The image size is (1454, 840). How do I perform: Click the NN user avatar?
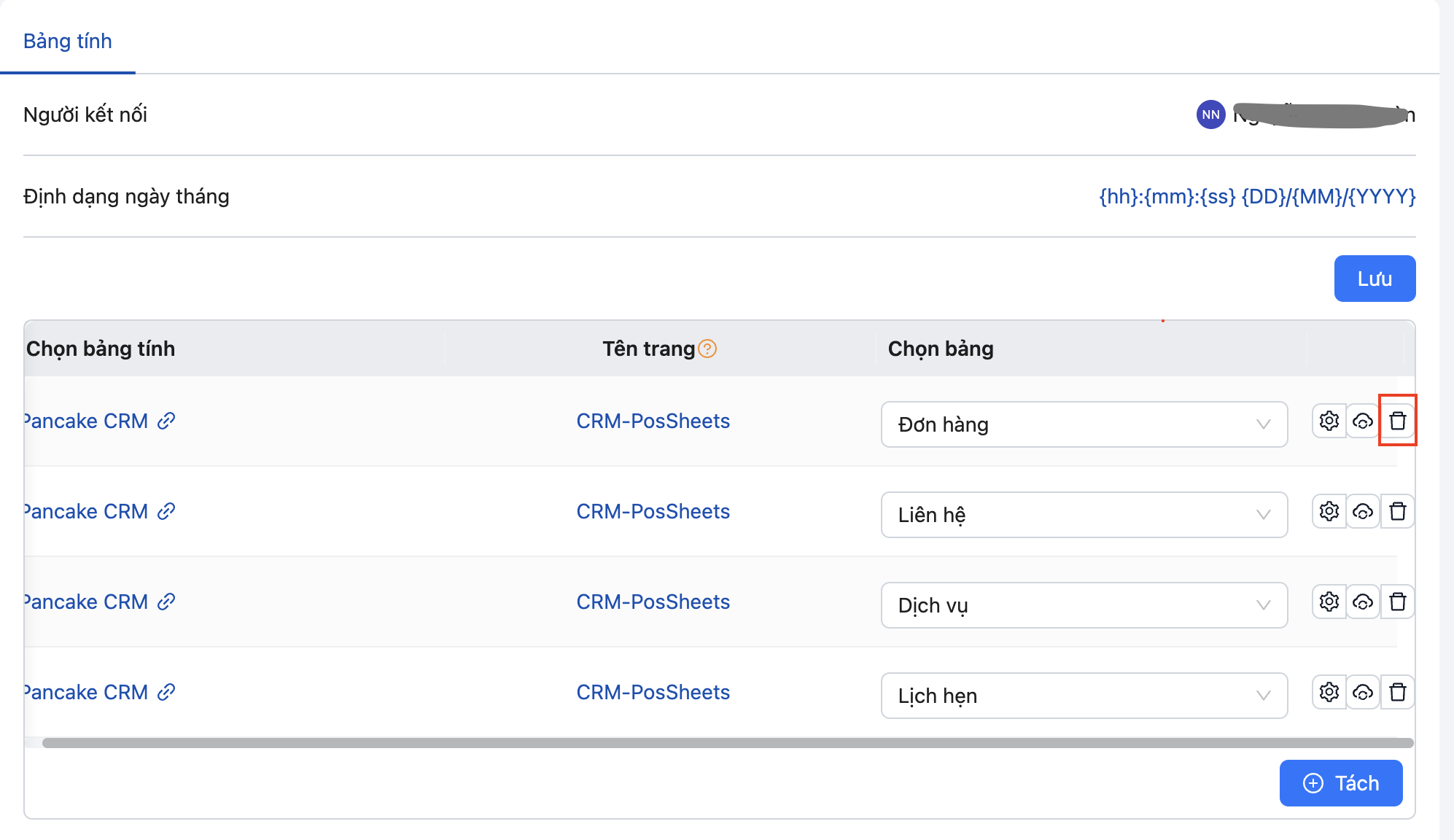pyautogui.click(x=1210, y=114)
